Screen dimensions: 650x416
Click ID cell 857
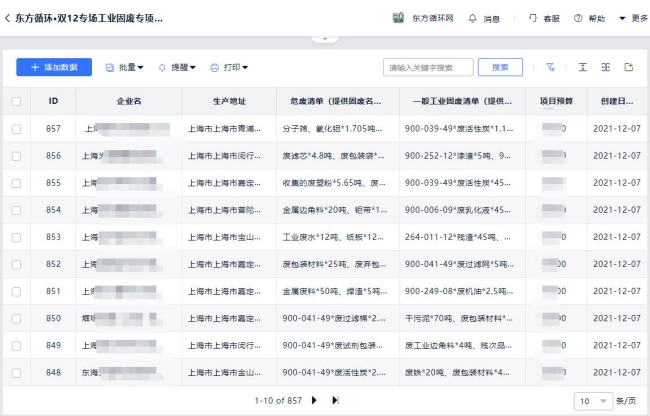coord(53,129)
